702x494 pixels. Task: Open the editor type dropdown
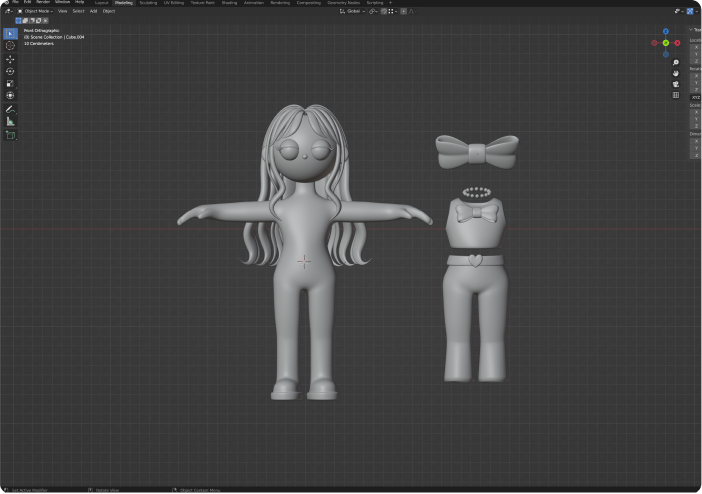pyautogui.click(x=8, y=11)
